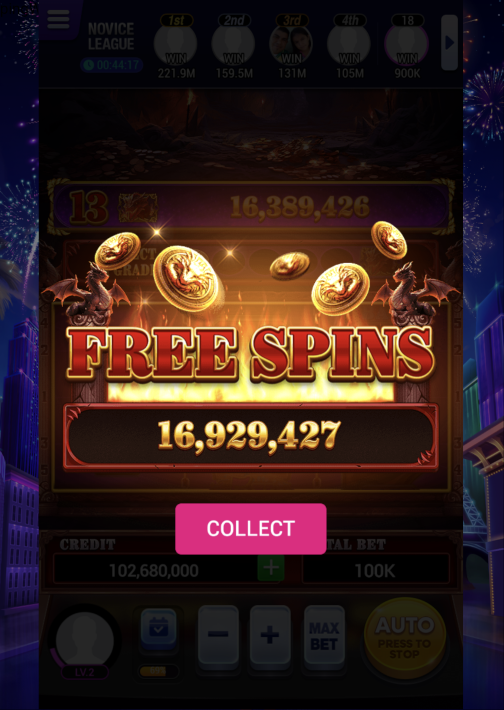This screenshot has width=504, height=710.
Task: View the 3rd place player photo
Action: (291, 45)
